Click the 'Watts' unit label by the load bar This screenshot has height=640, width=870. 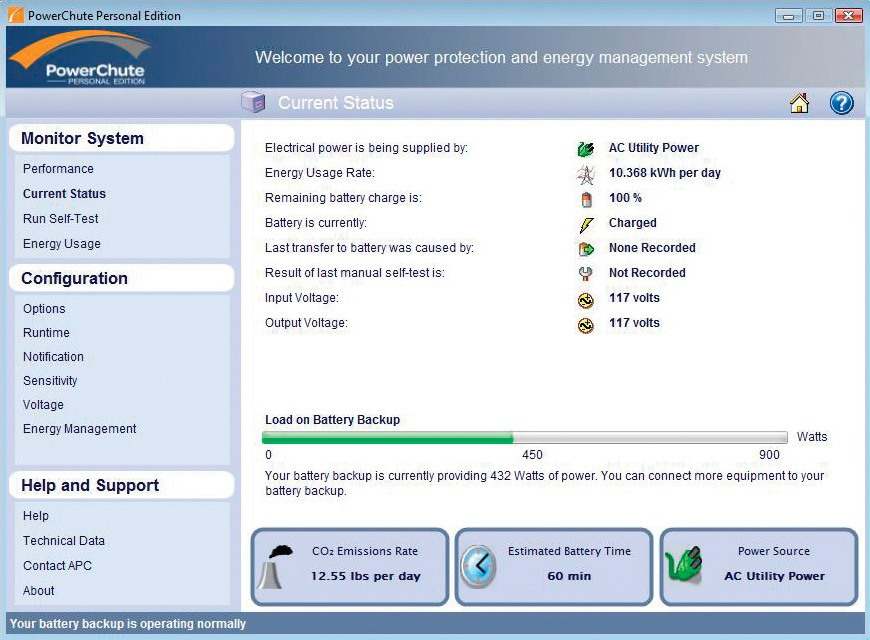tap(812, 437)
